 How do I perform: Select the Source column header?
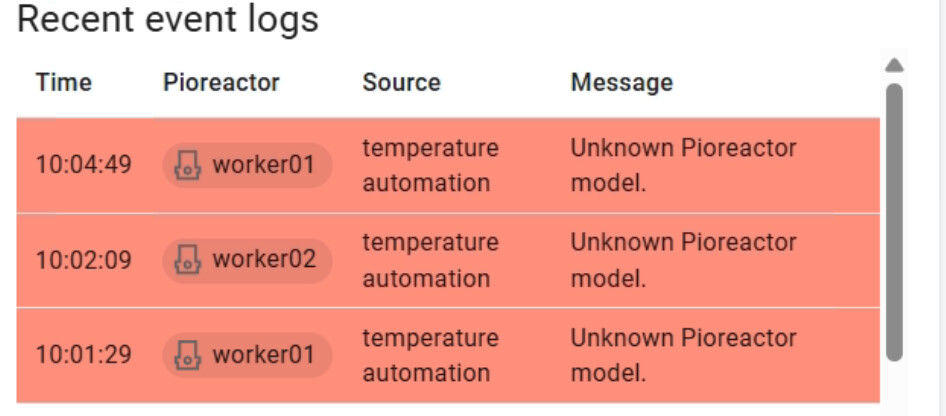pos(401,82)
